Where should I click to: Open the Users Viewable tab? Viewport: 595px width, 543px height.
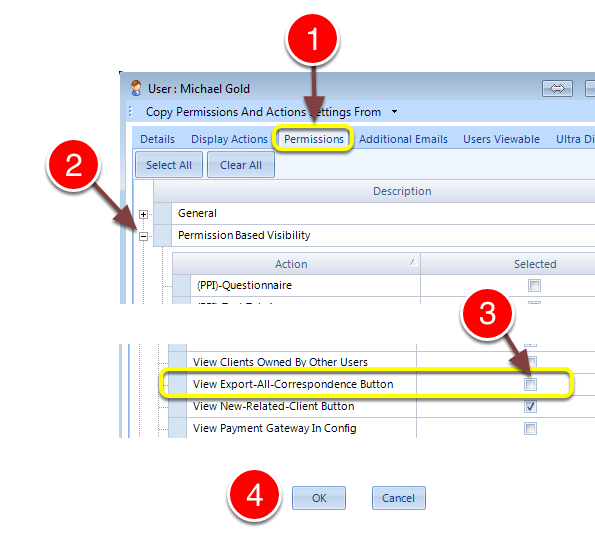[501, 139]
